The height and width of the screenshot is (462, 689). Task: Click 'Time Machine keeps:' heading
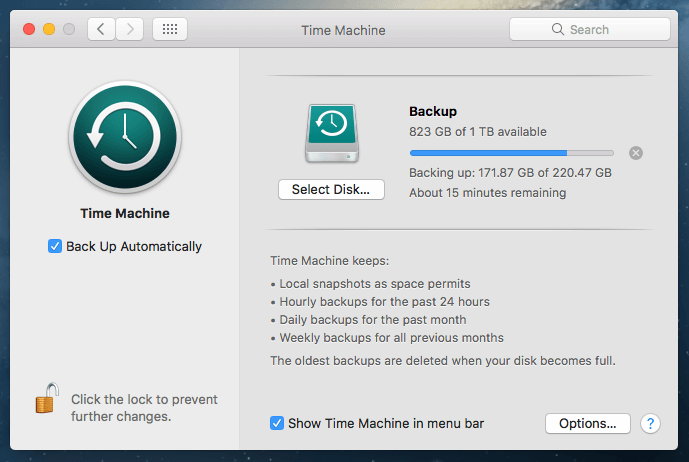point(330,261)
